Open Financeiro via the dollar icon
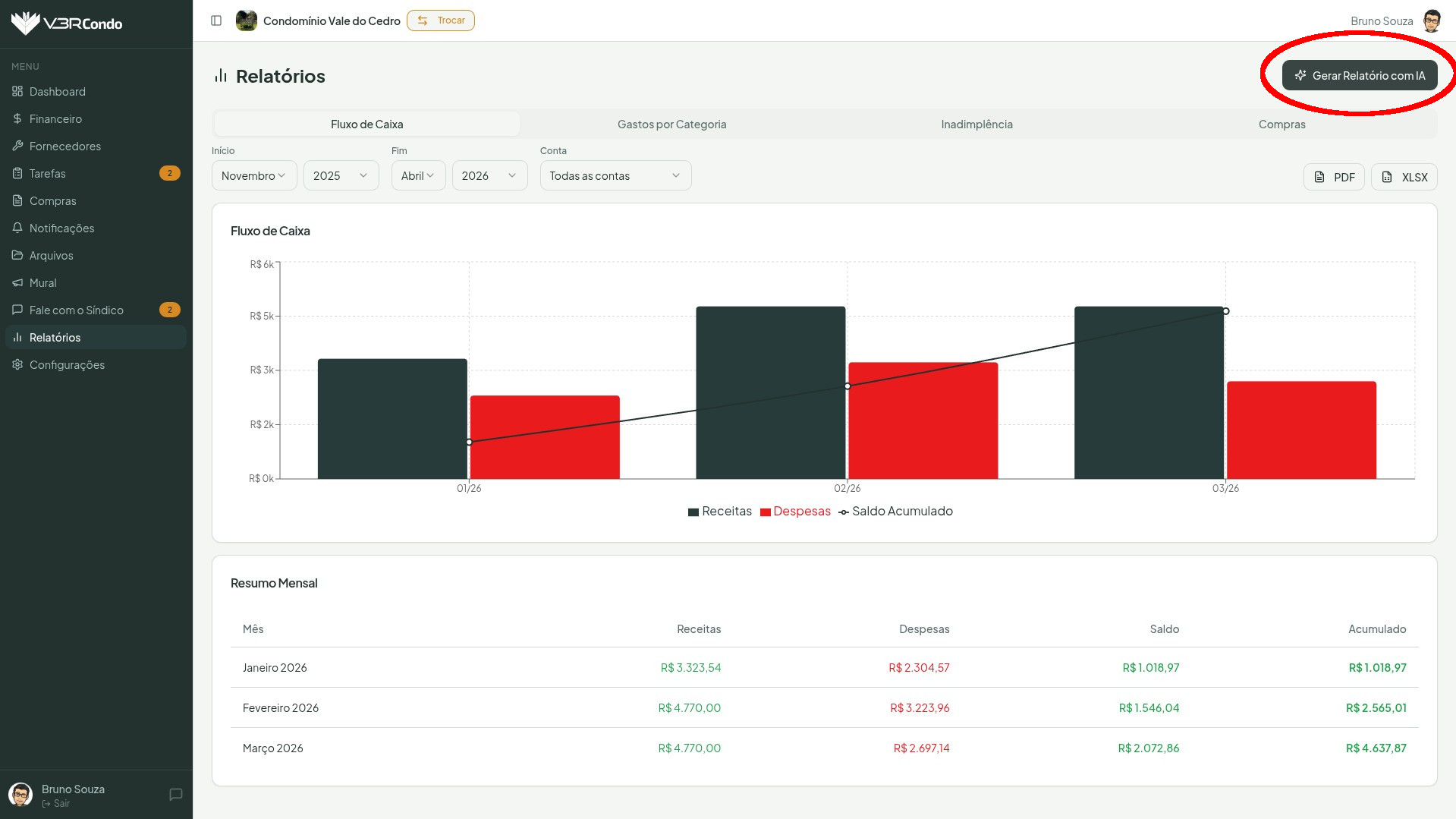 point(17,119)
